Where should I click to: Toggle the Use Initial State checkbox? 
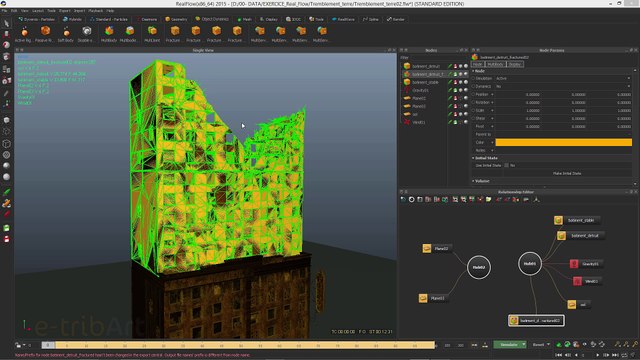tap(507, 165)
